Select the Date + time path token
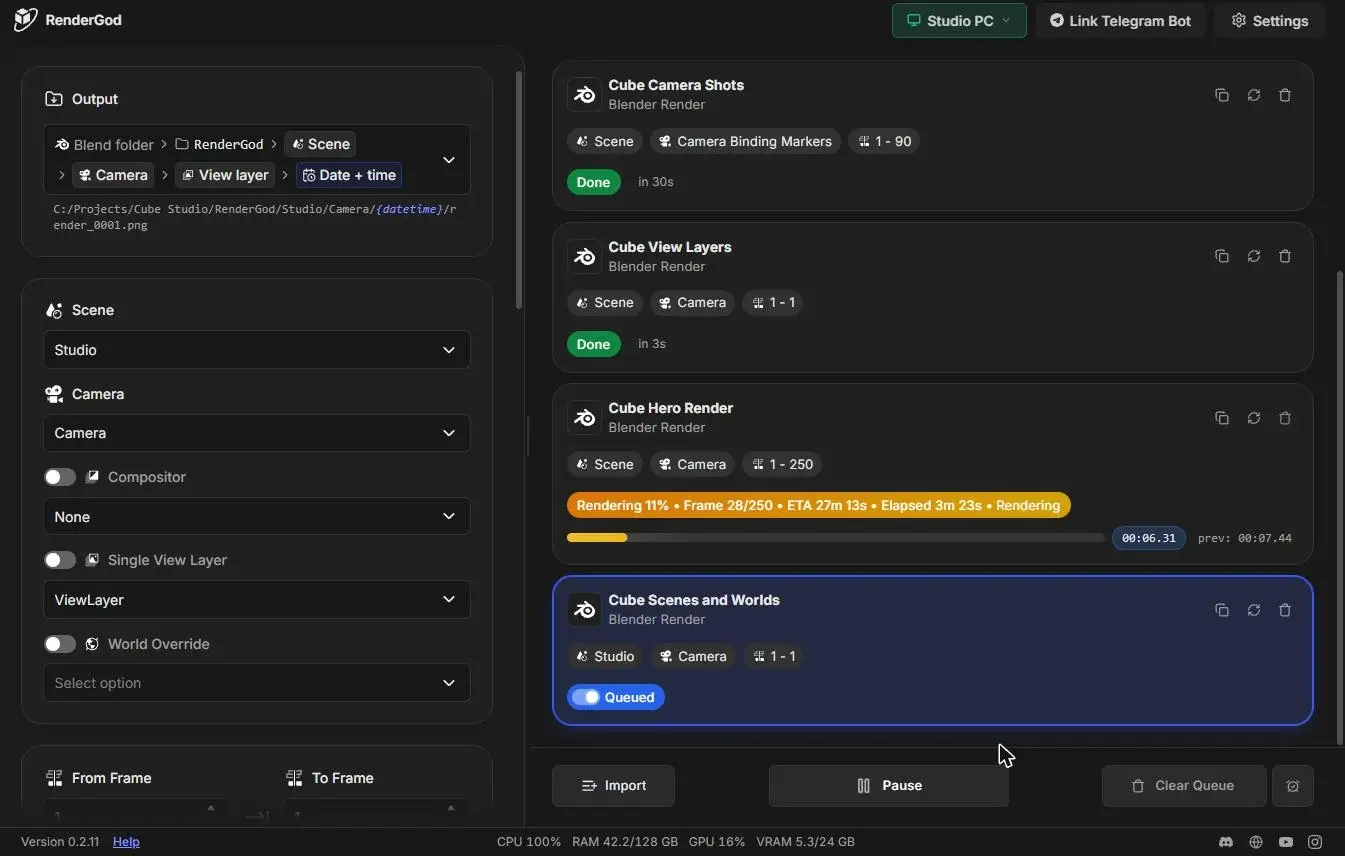 point(349,175)
